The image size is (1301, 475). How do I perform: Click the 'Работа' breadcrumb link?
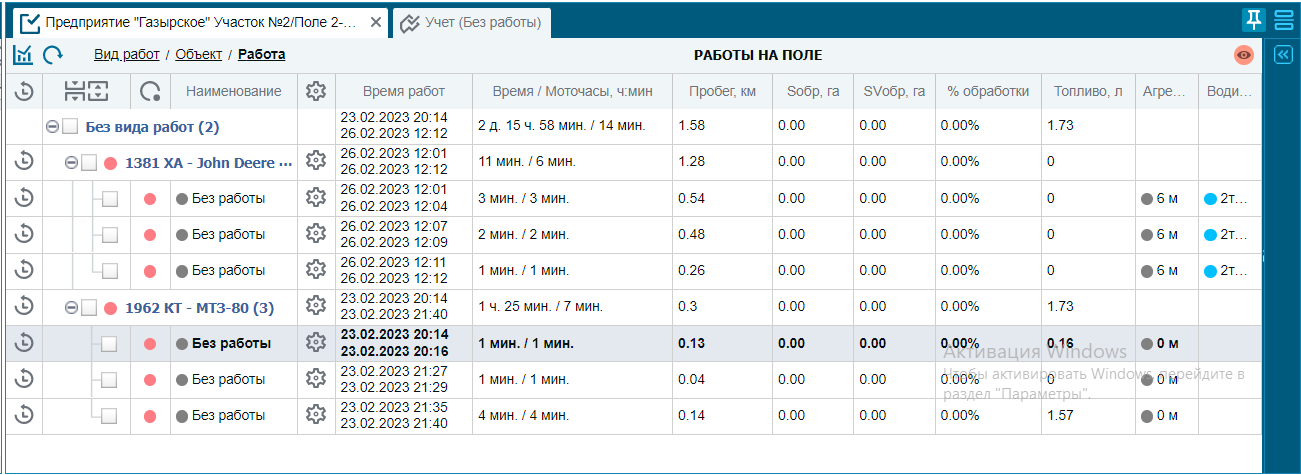coord(261,55)
